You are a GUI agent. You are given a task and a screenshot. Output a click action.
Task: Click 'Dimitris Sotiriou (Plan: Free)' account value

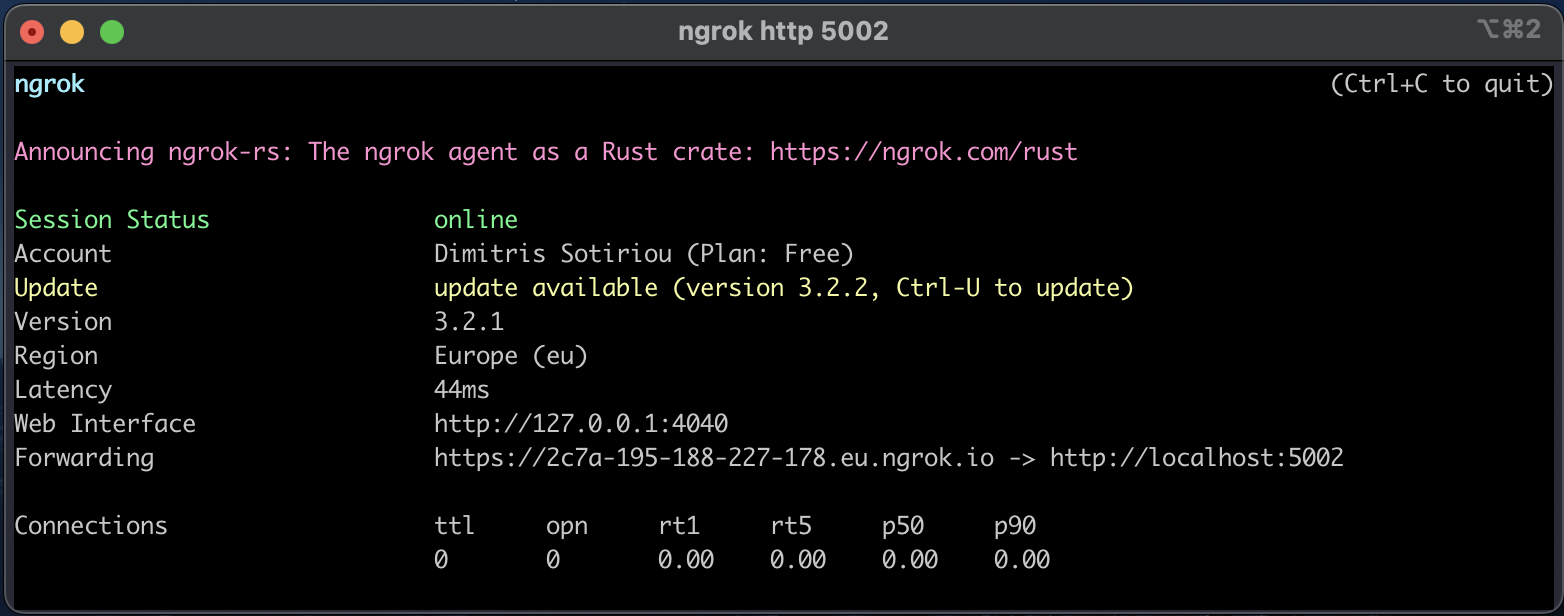coord(644,254)
